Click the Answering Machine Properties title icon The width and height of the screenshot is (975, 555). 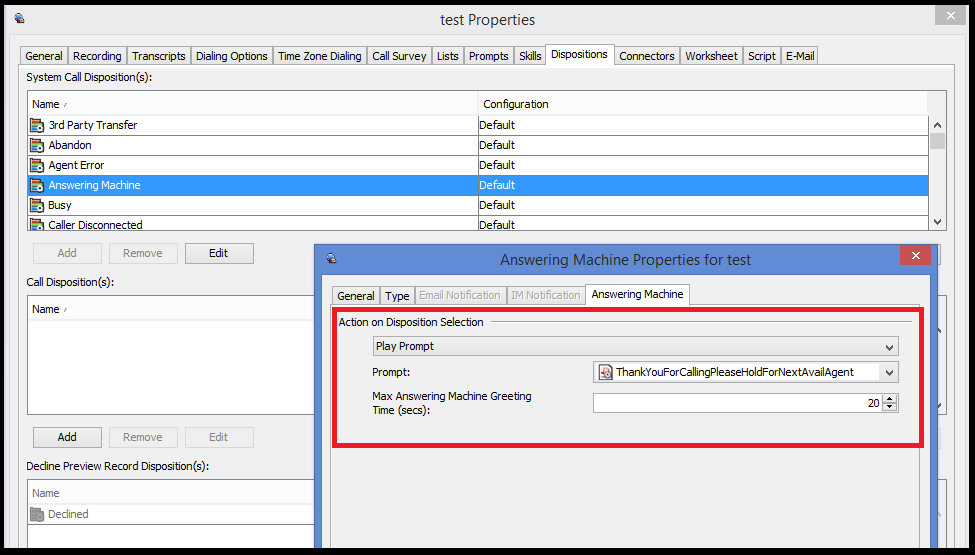(331, 258)
